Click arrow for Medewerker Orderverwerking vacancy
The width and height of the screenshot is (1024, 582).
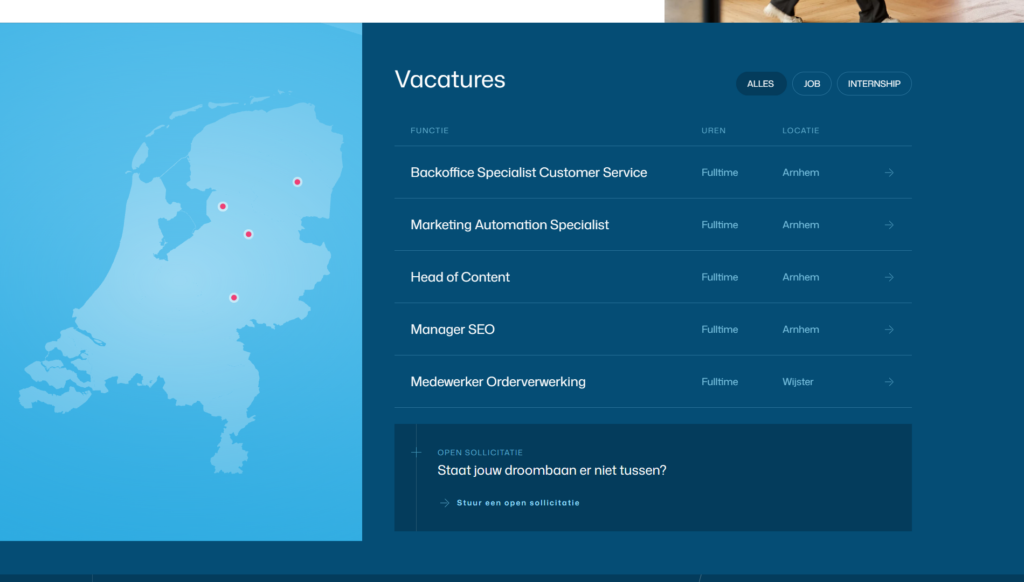(889, 381)
